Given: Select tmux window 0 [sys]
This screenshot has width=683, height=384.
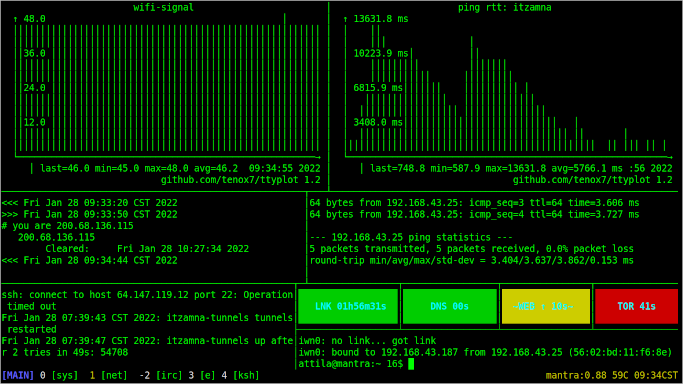Looking at the screenshot, I should tap(59, 375).
